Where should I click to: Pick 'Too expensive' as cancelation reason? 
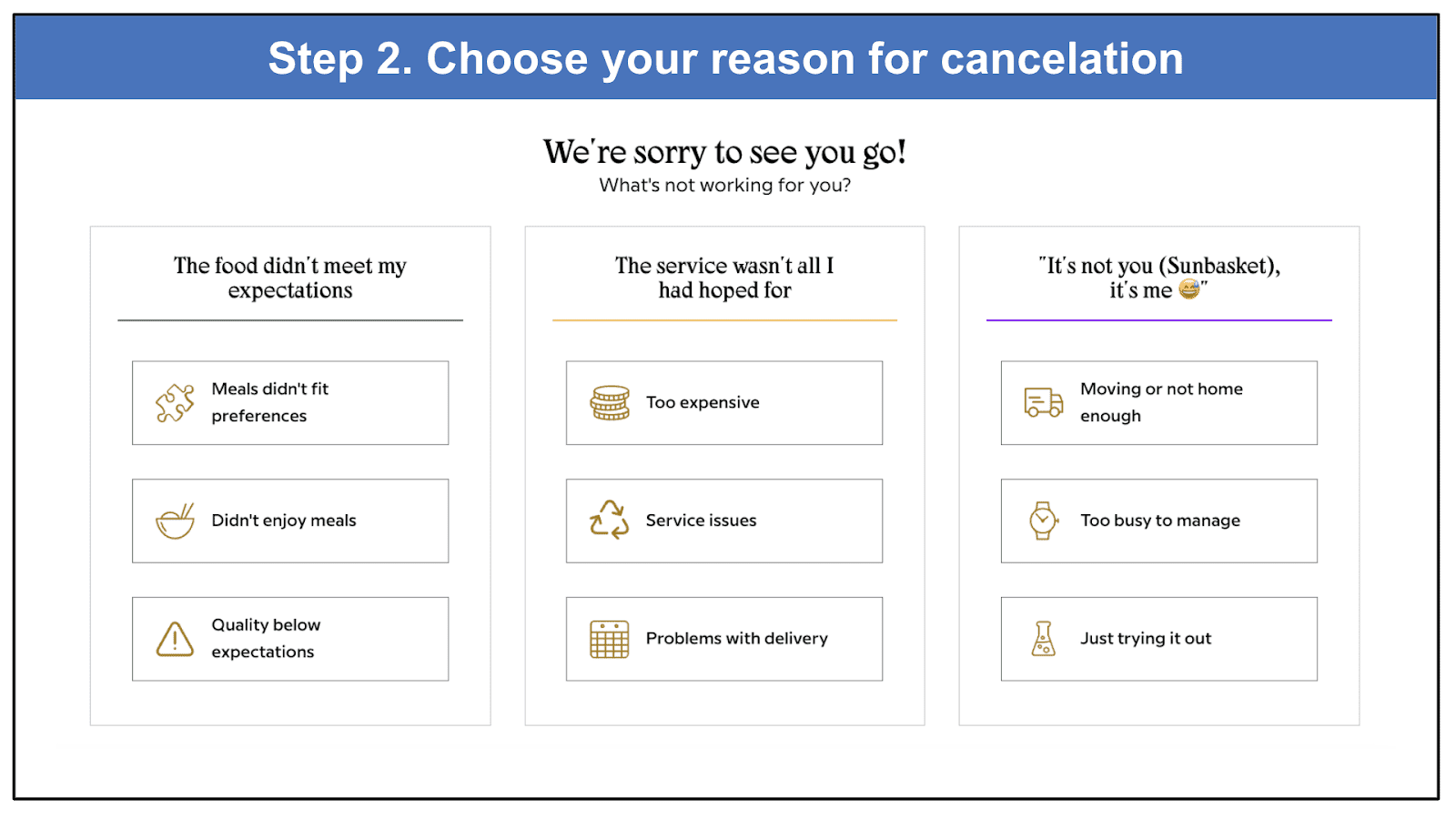tap(724, 403)
